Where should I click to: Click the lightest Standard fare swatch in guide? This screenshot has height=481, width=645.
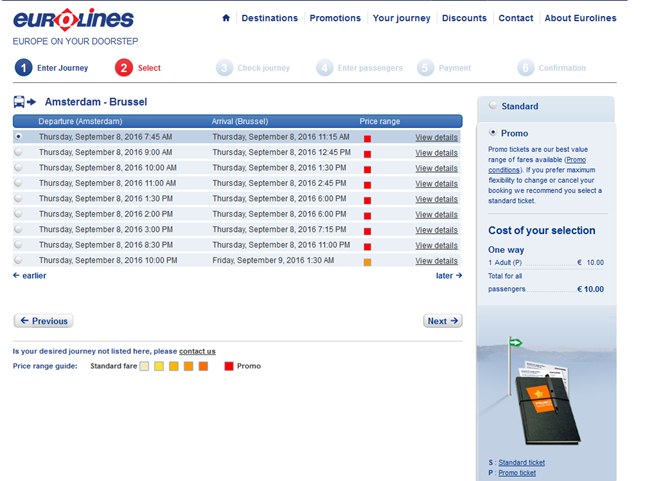pyautogui.click(x=144, y=366)
